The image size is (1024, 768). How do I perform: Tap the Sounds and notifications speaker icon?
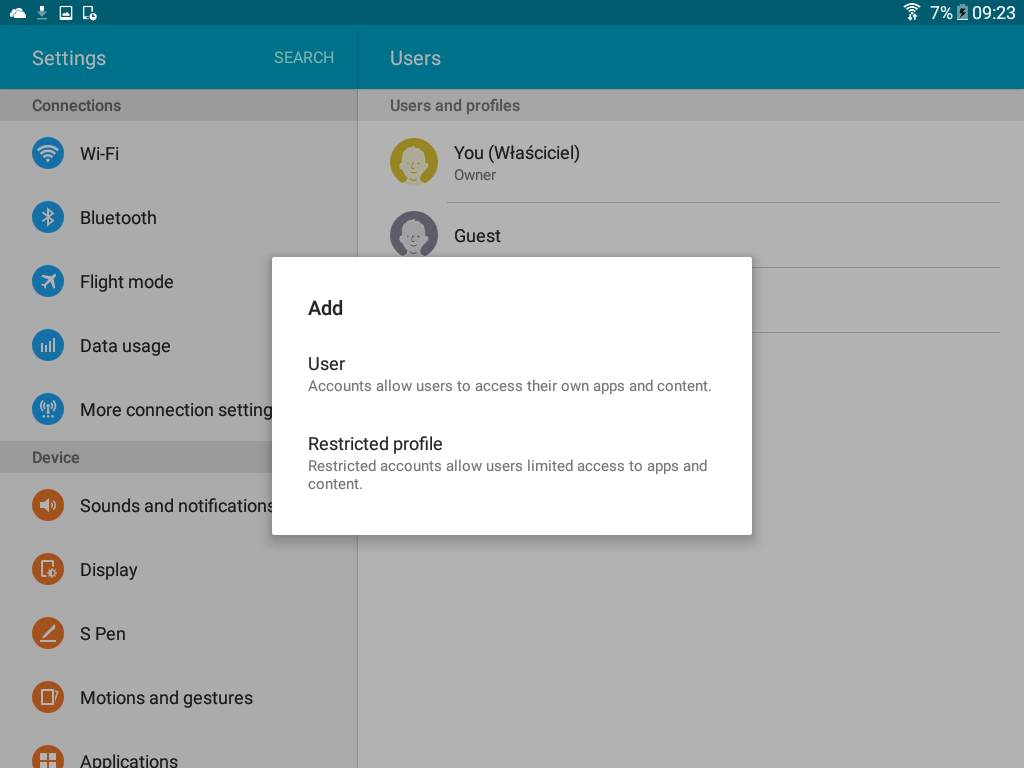[x=48, y=506]
